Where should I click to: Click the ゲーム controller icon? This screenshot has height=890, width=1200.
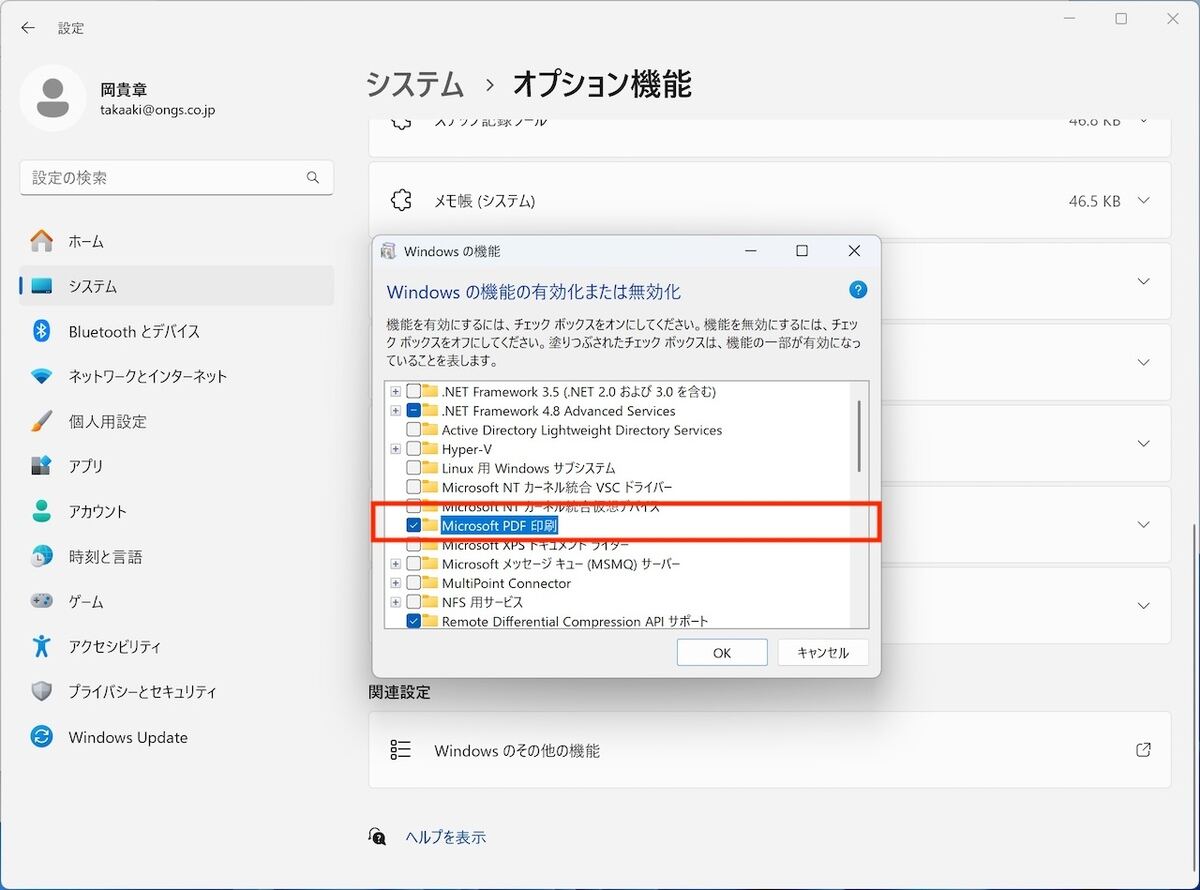point(41,601)
